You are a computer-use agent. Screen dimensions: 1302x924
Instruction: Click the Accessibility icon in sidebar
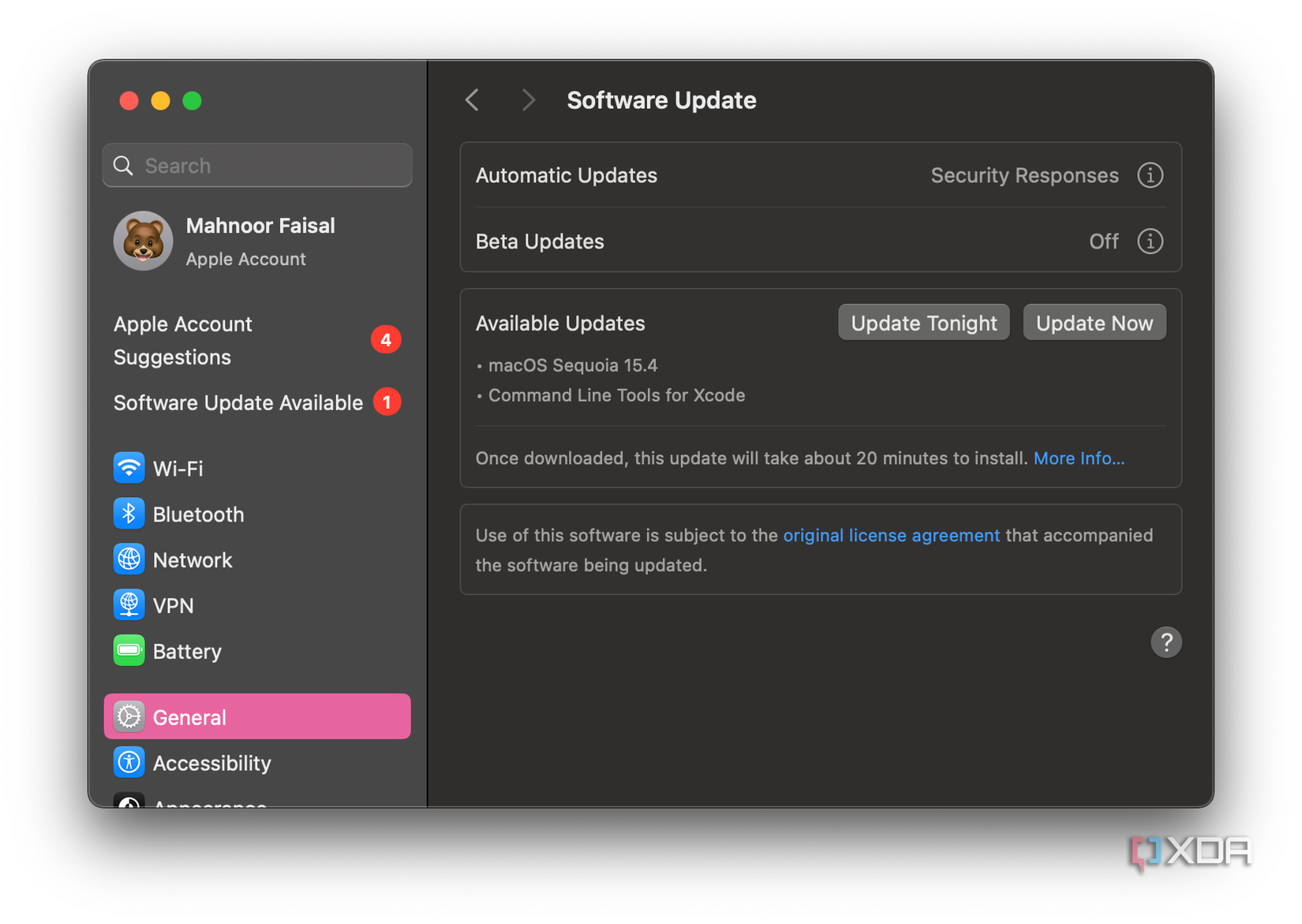point(129,762)
